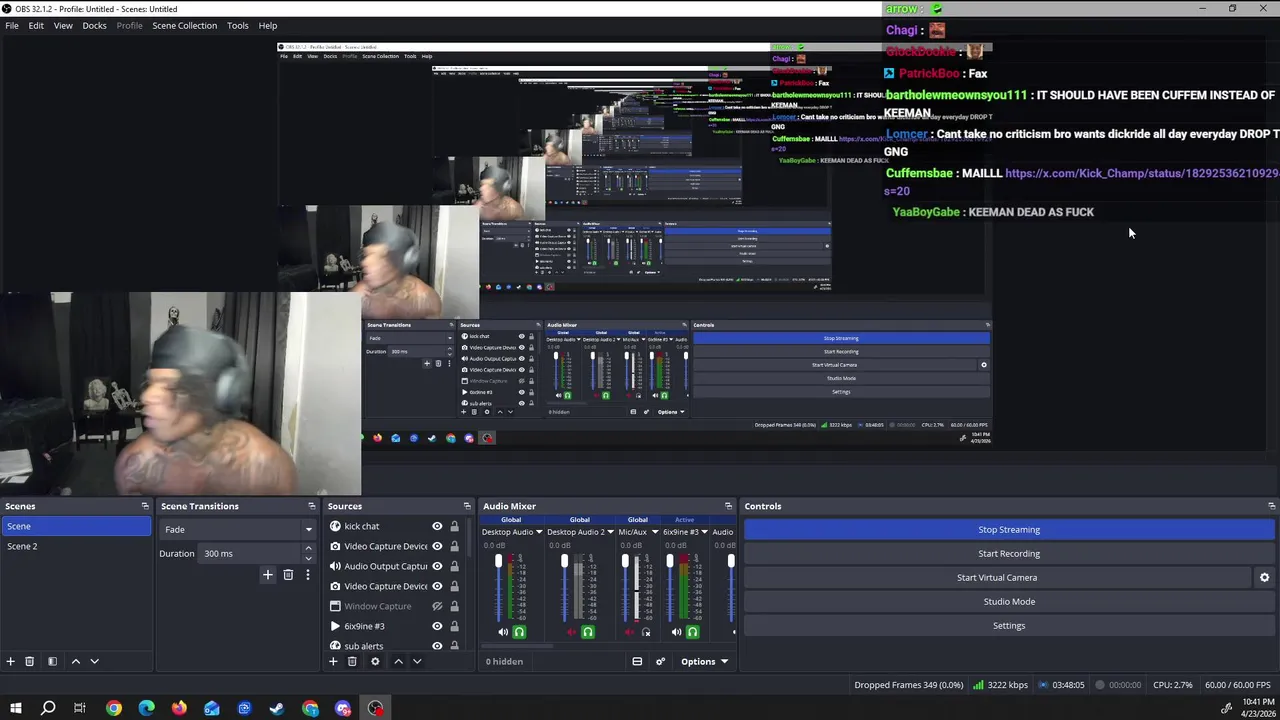Image resolution: width=1280 pixels, height=720 pixels.
Task: Unmute Desktop Audio 2 via its red speaker icon
Action: [572, 632]
